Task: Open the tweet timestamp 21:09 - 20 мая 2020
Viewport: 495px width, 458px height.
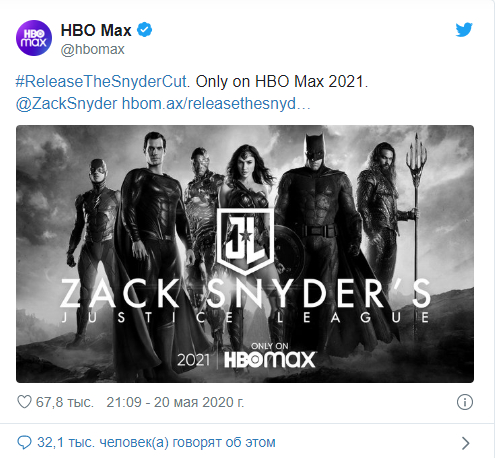Action: point(175,402)
